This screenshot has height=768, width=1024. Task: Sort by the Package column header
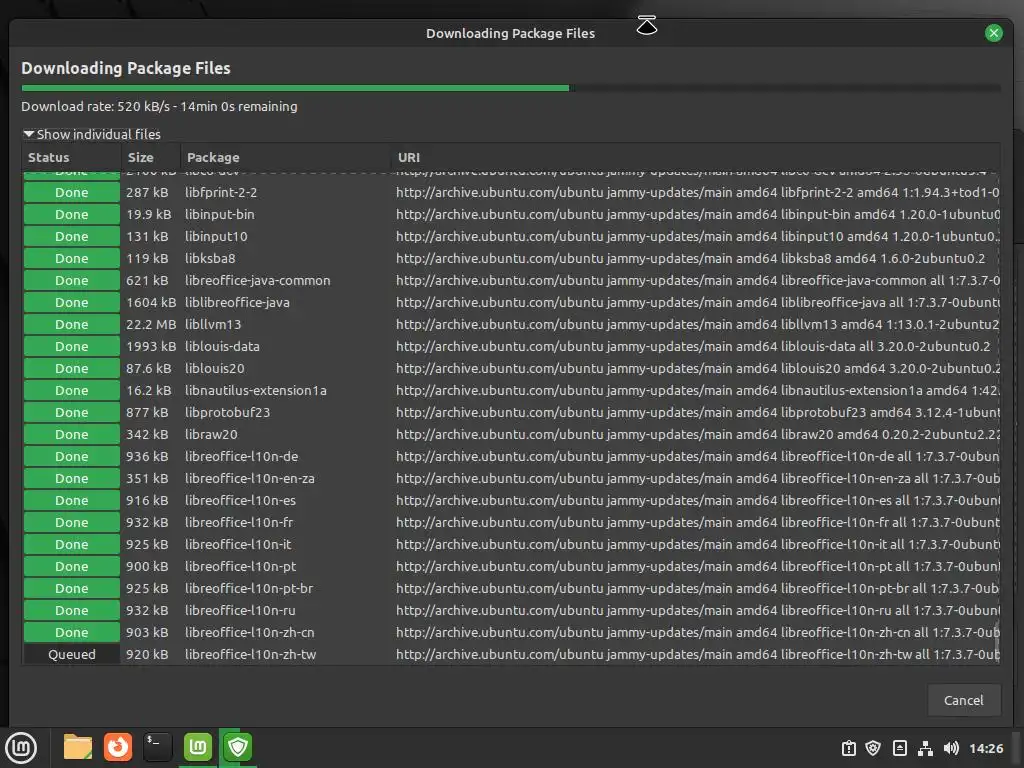coord(286,157)
